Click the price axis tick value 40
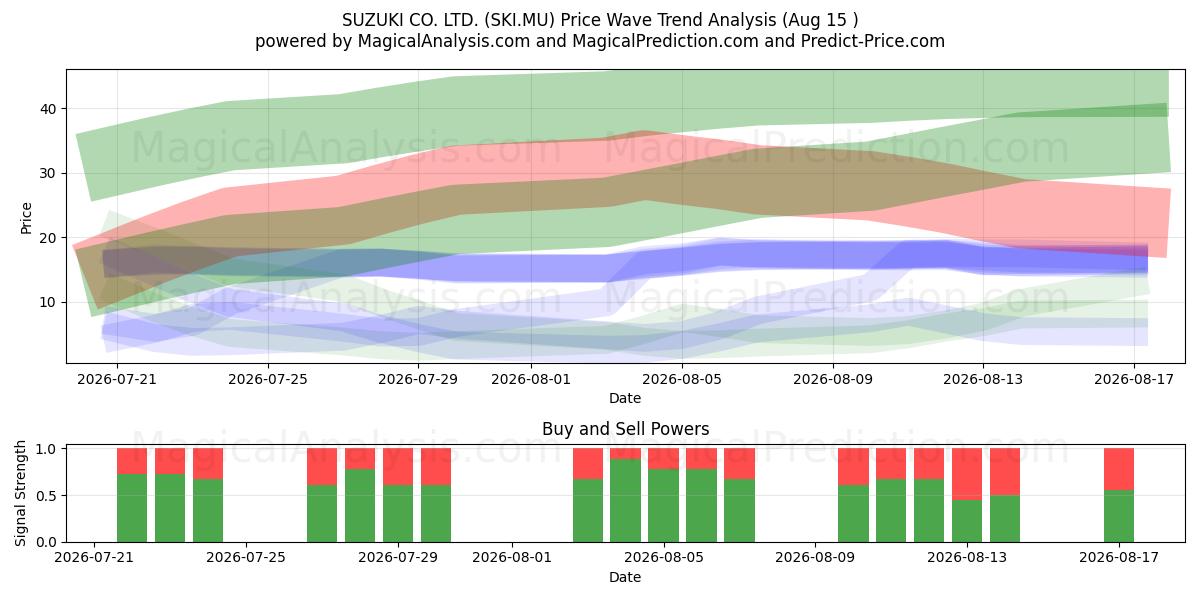Viewport: 1200px width, 600px height. 51,109
